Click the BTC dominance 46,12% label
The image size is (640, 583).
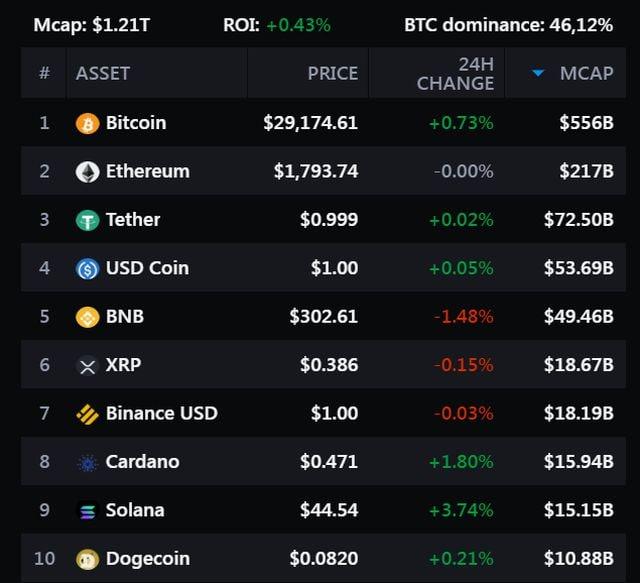point(509,25)
